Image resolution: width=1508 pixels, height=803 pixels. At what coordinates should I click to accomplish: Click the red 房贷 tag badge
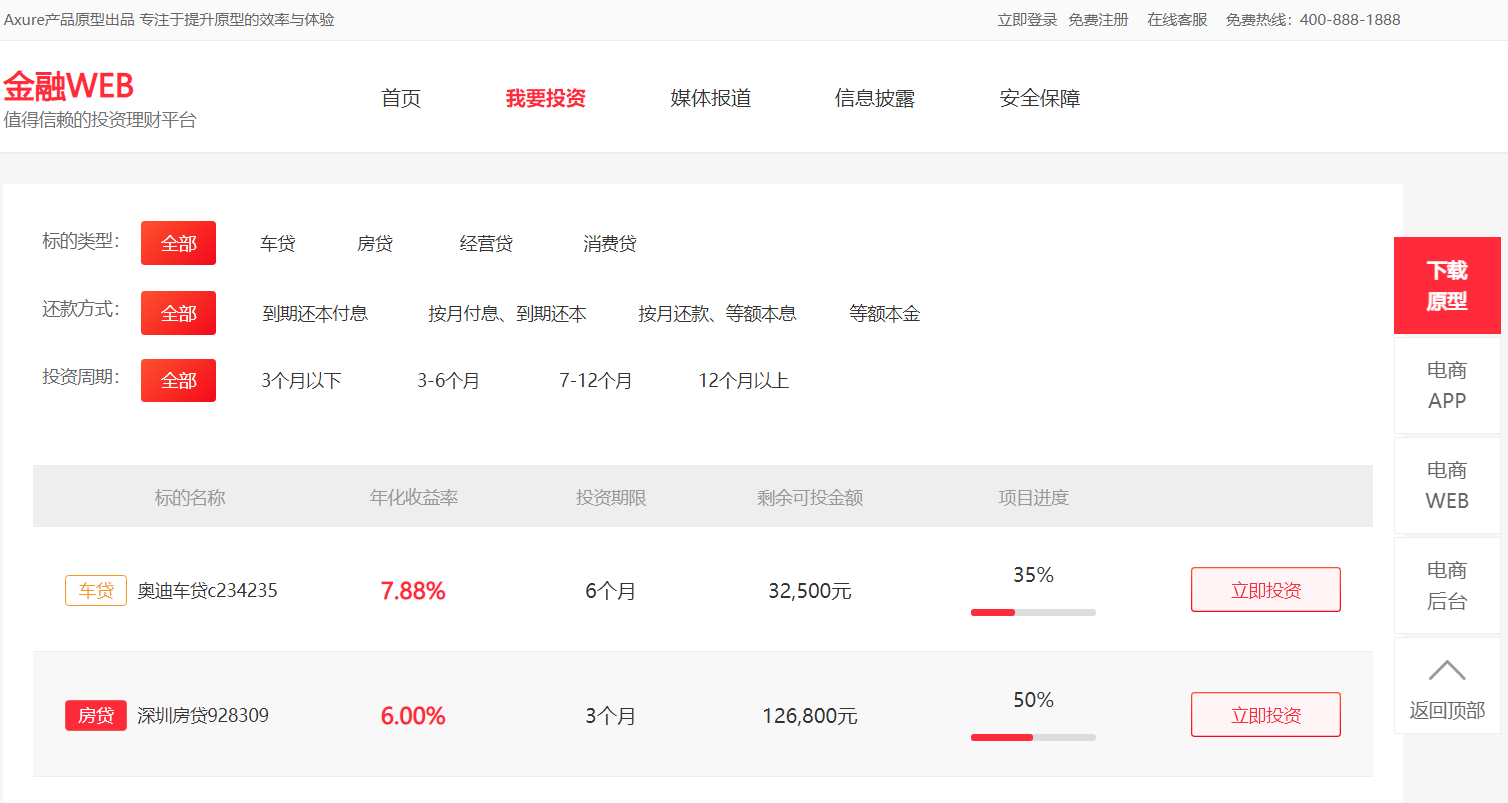click(x=96, y=716)
